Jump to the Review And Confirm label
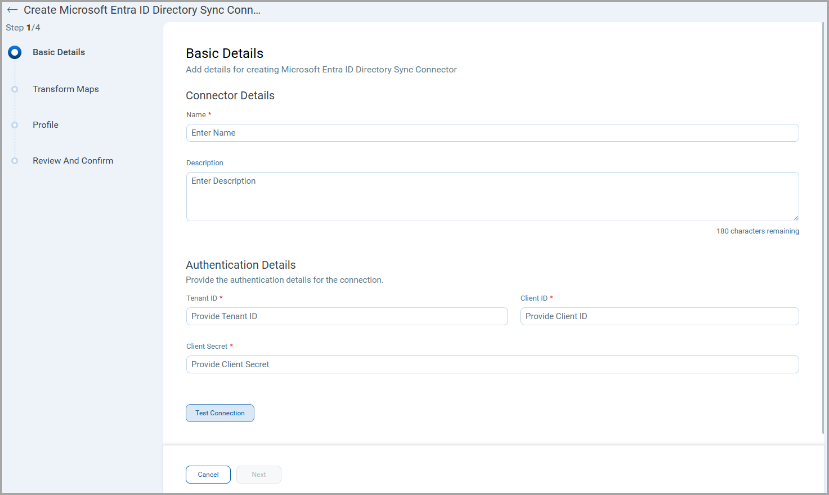829x495 pixels. click(x=72, y=161)
